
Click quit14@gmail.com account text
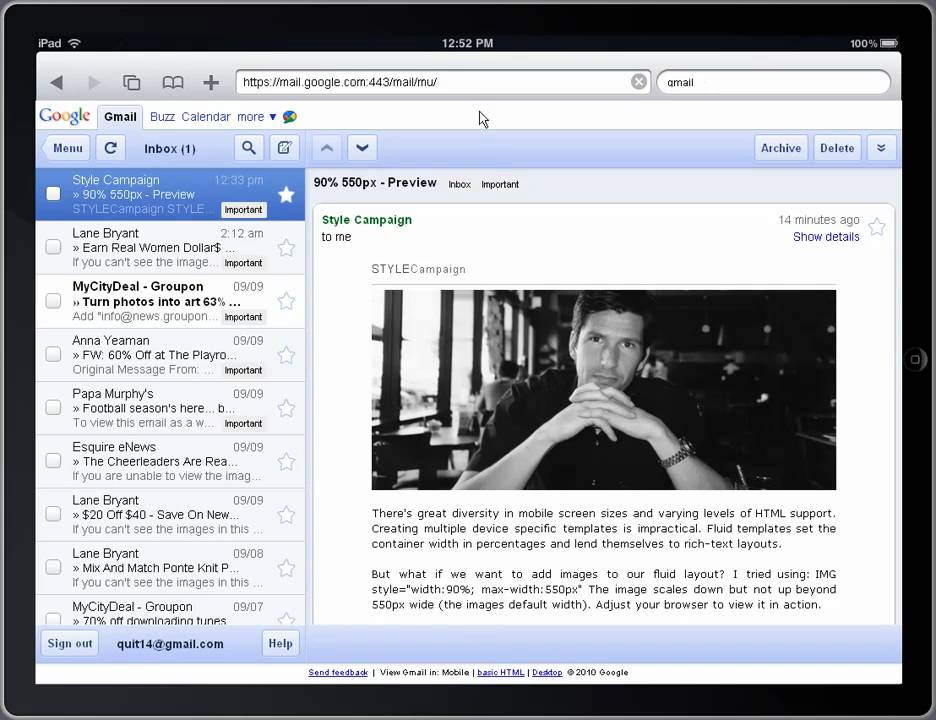tap(170, 644)
